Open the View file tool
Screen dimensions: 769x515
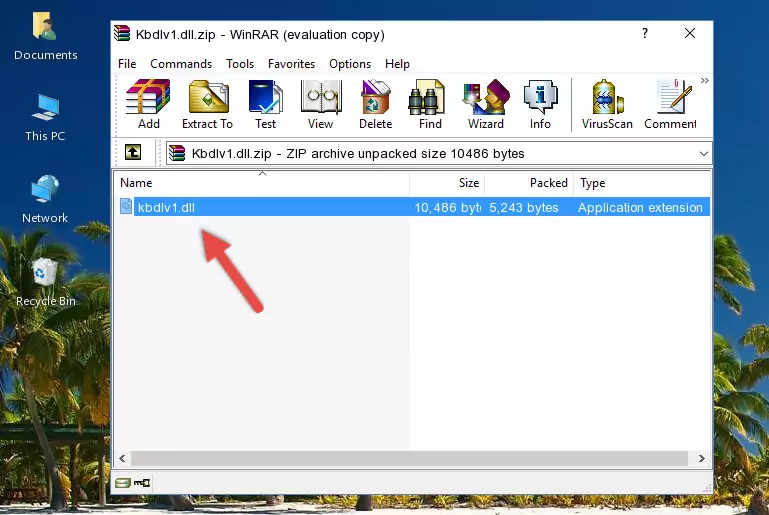tap(321, 104)
